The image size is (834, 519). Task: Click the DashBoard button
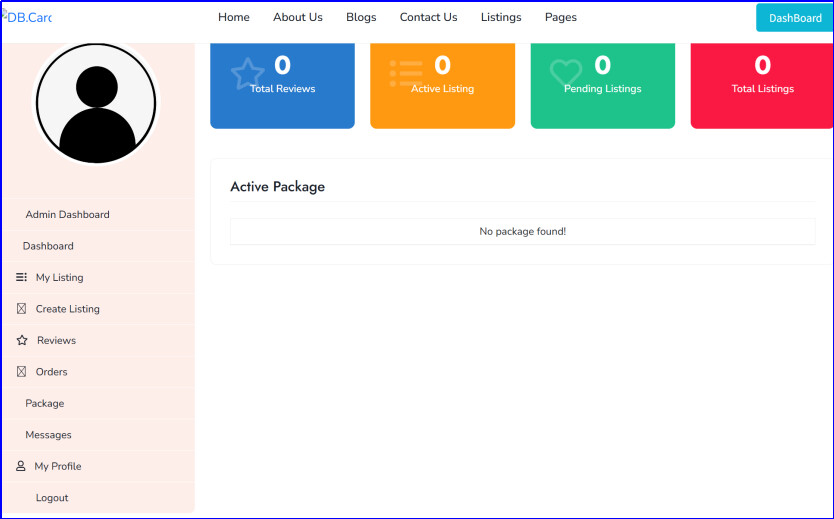pyautogui.click(x=795, y=18)
